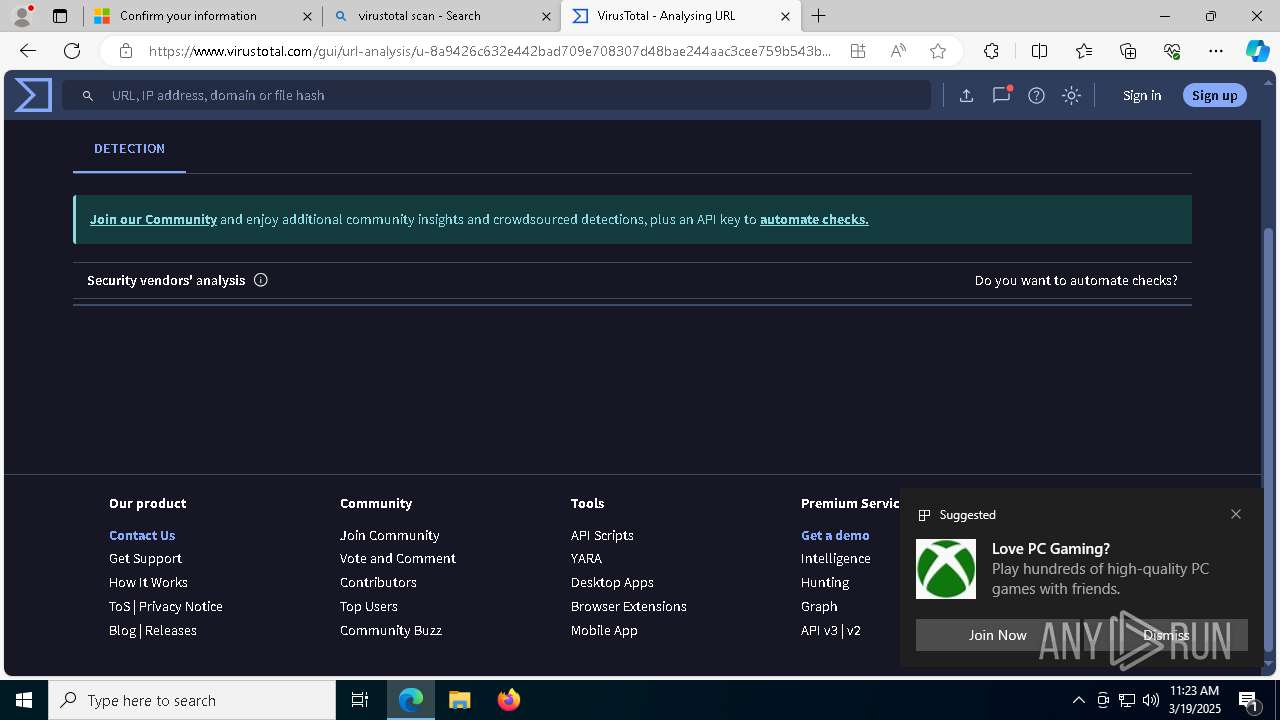Open the notifications comment icon
The width and height of the screenshot is (1280, 720).
pos(1001,95)
